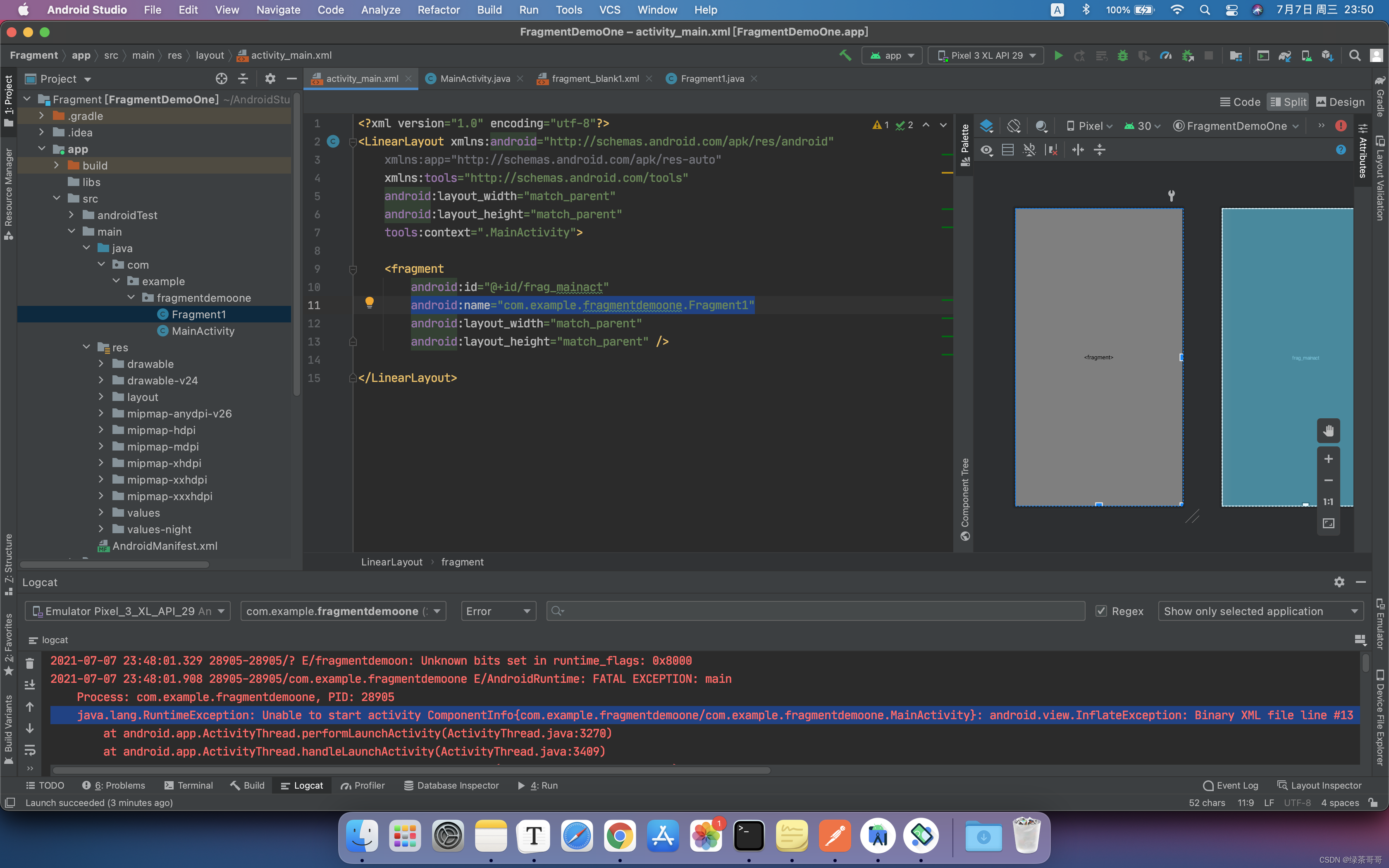This screenshot has height=868, width=1389.
Task: Click the intention lightbulb on line 11
Action: (x=370, y=303)
